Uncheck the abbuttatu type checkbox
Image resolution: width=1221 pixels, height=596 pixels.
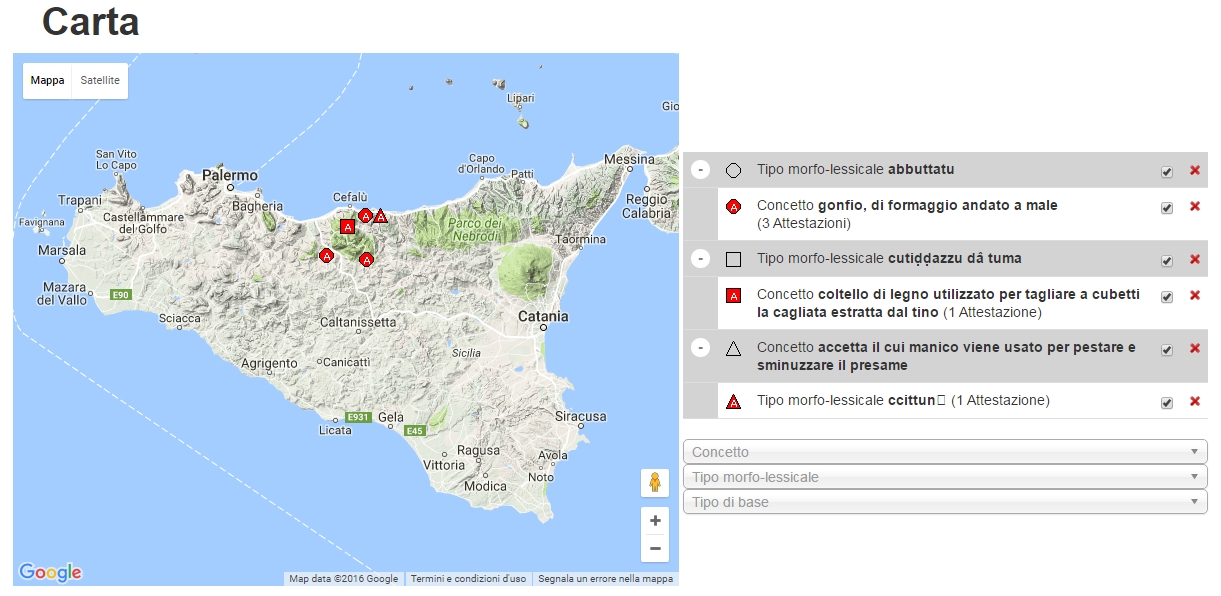(x=1166, y=172)
